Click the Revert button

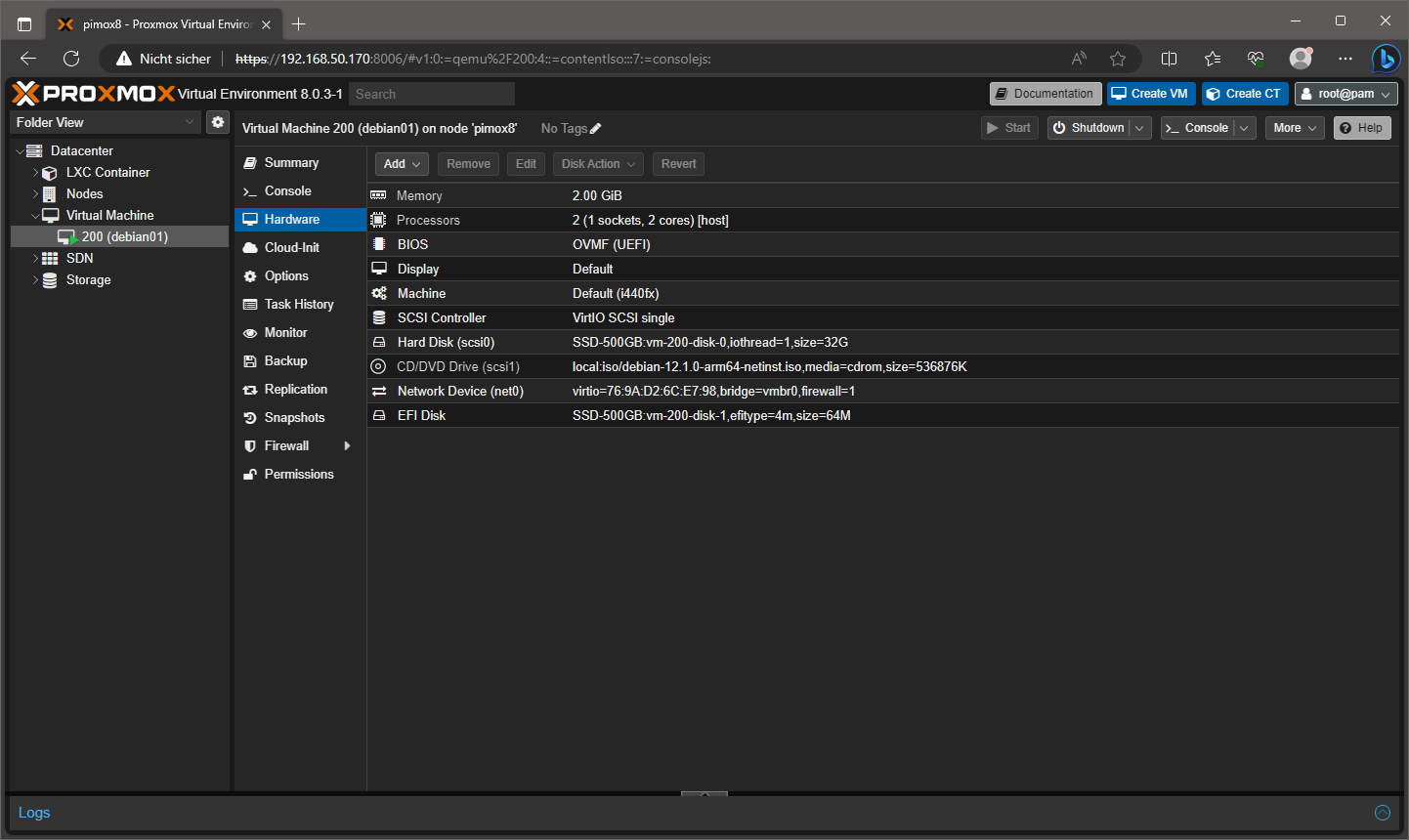(678, 164)
